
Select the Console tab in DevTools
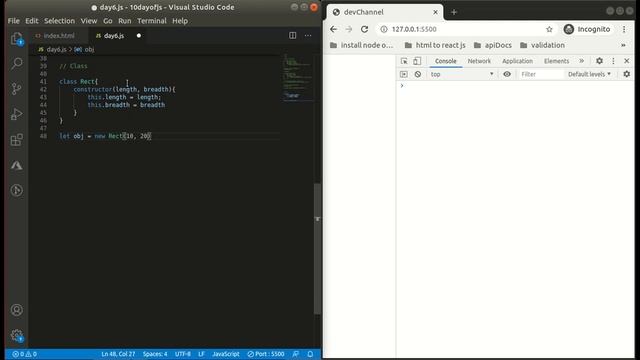(x=445, y=61)
